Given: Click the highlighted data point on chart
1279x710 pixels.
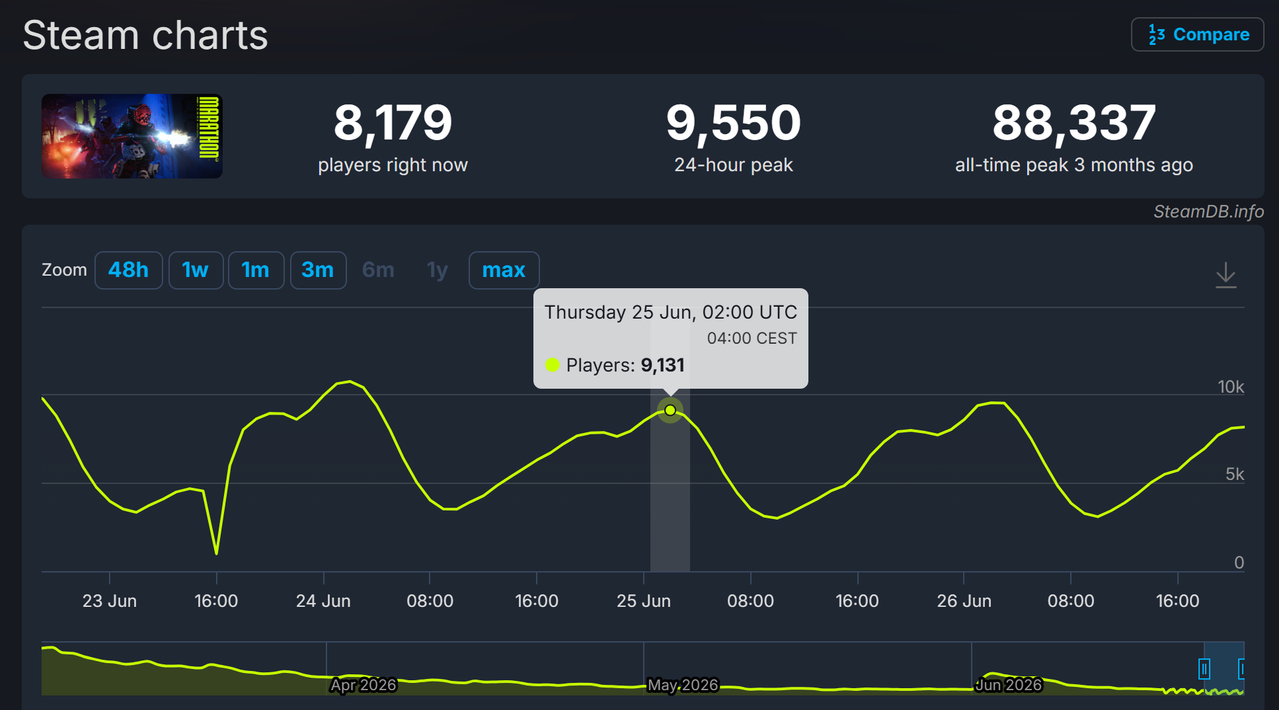Looking at the screenshot, I should coord(670,410).
